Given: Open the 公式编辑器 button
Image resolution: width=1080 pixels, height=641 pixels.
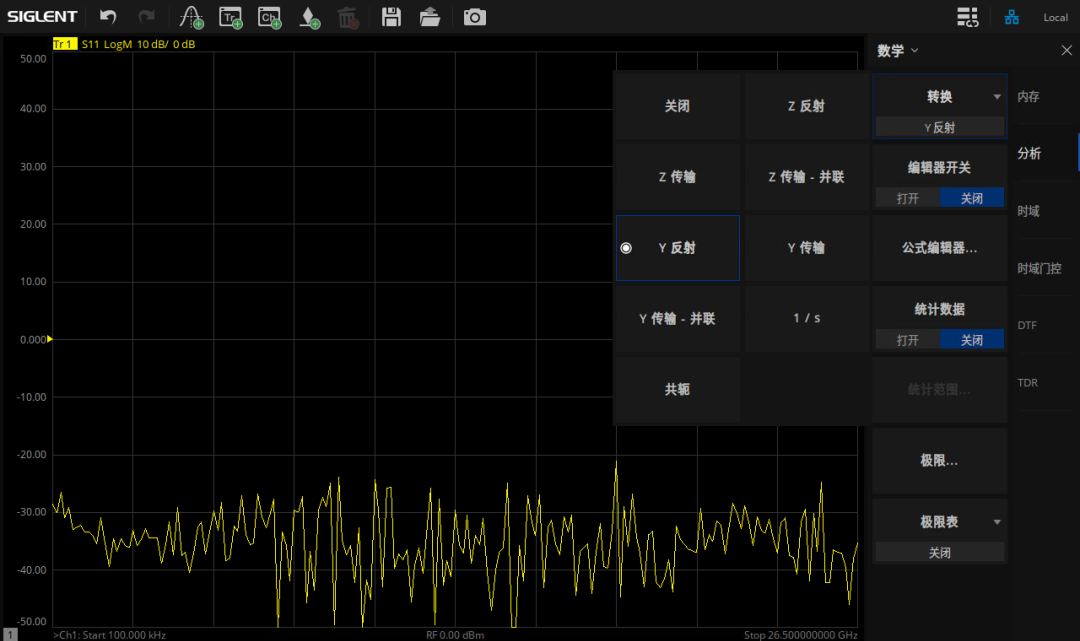Looking at the screenshot, I should coord(940,248).
